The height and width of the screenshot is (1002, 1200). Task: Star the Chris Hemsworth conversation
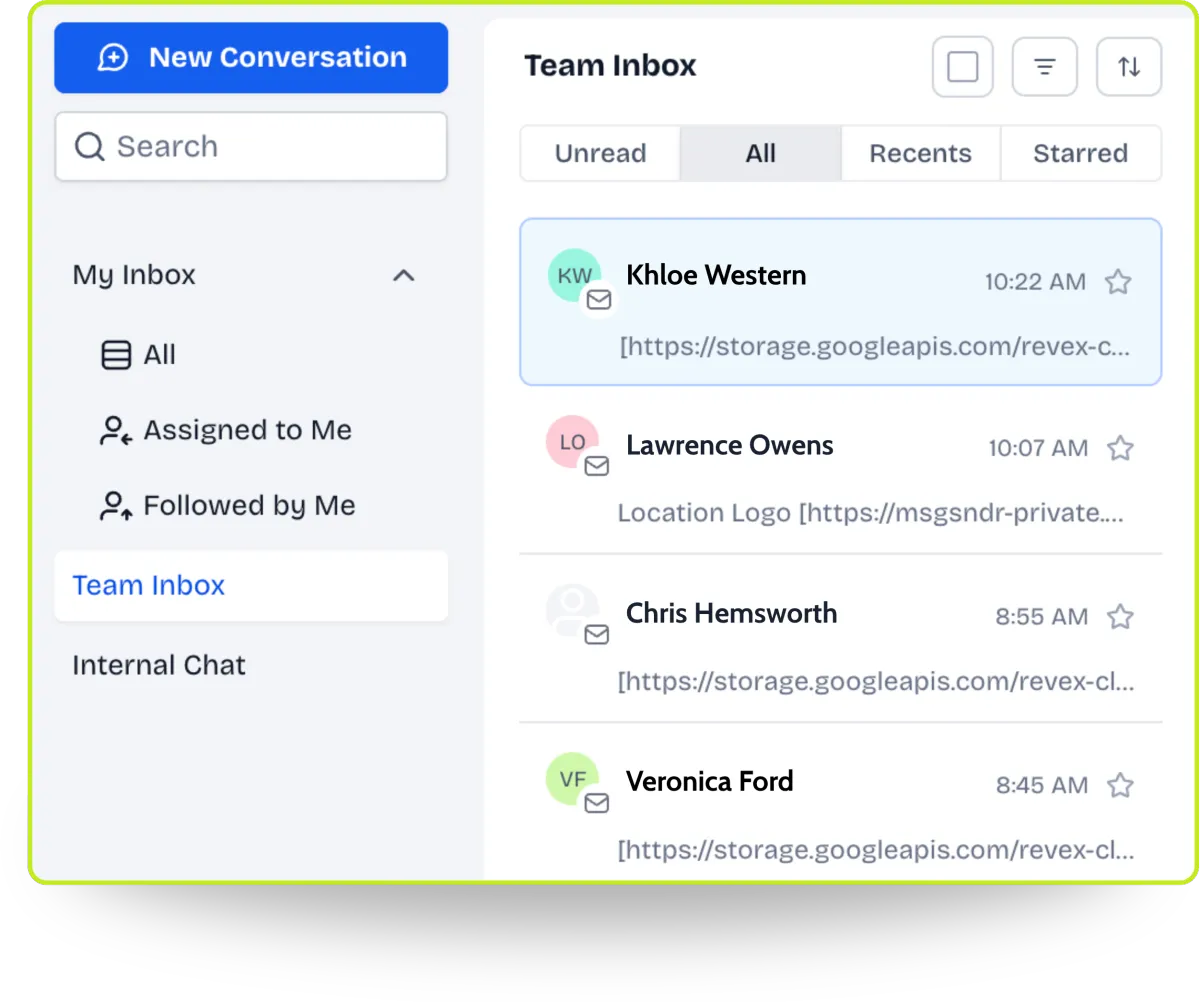coord(1121,616)
